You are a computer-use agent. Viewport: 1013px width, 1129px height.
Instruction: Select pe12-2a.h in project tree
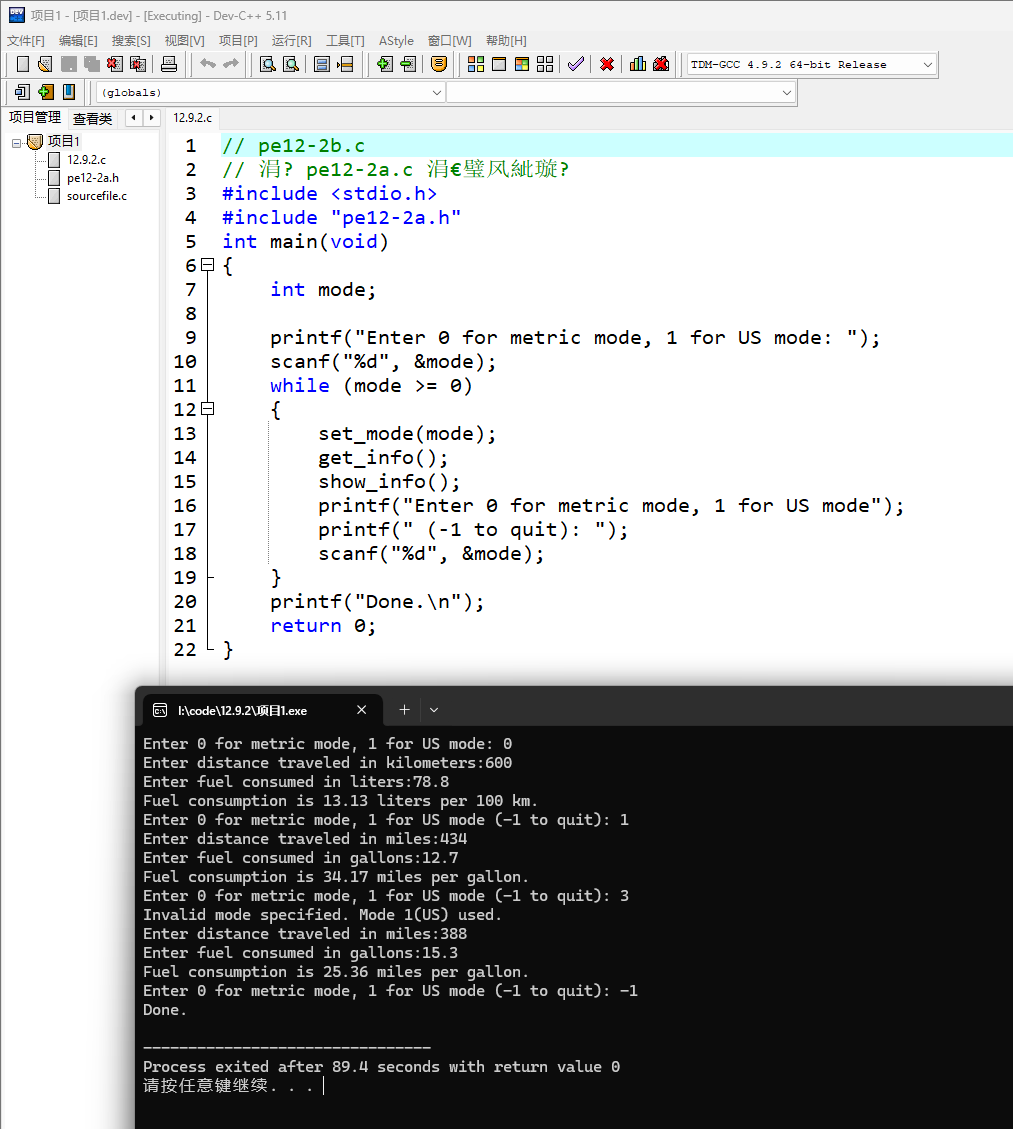[93, 178]
